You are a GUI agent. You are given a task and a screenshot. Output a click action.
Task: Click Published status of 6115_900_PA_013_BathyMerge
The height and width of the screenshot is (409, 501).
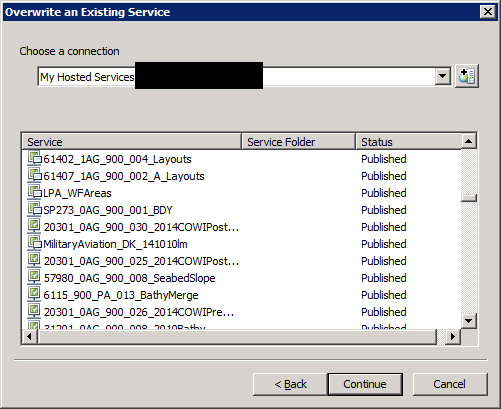pyautogui.click(x=384, y=295)
